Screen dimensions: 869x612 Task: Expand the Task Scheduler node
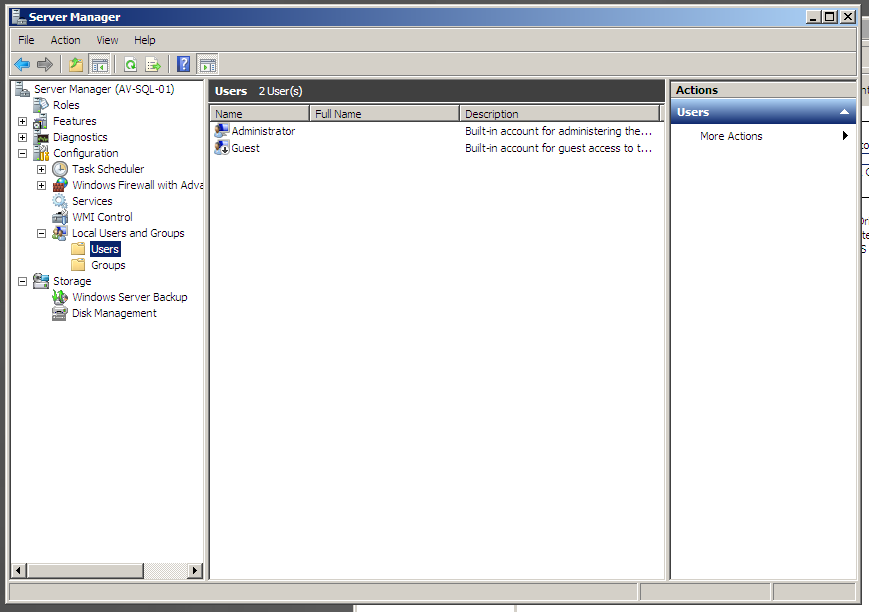pos(42,170)
